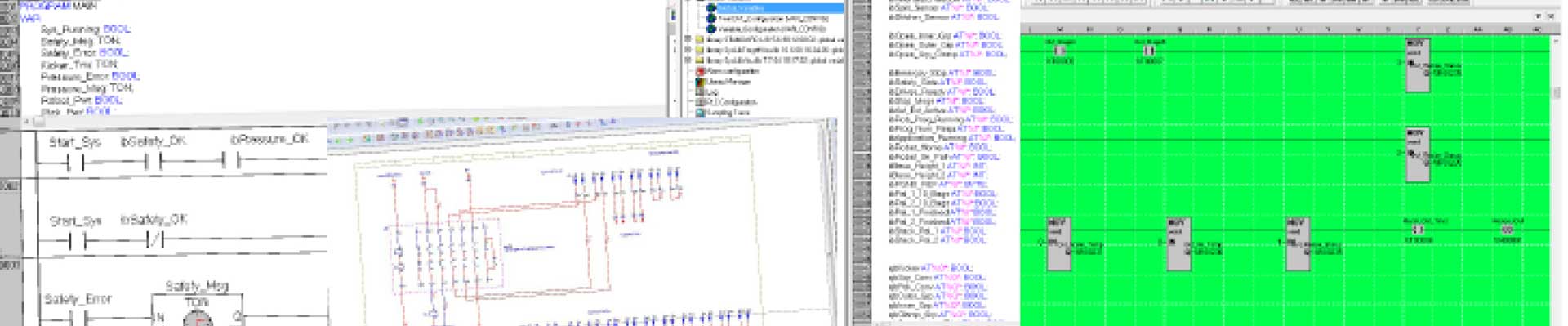Select contact before coil in bottom green rung
Screen dimensions: 1568x326
coord(1418,230)
